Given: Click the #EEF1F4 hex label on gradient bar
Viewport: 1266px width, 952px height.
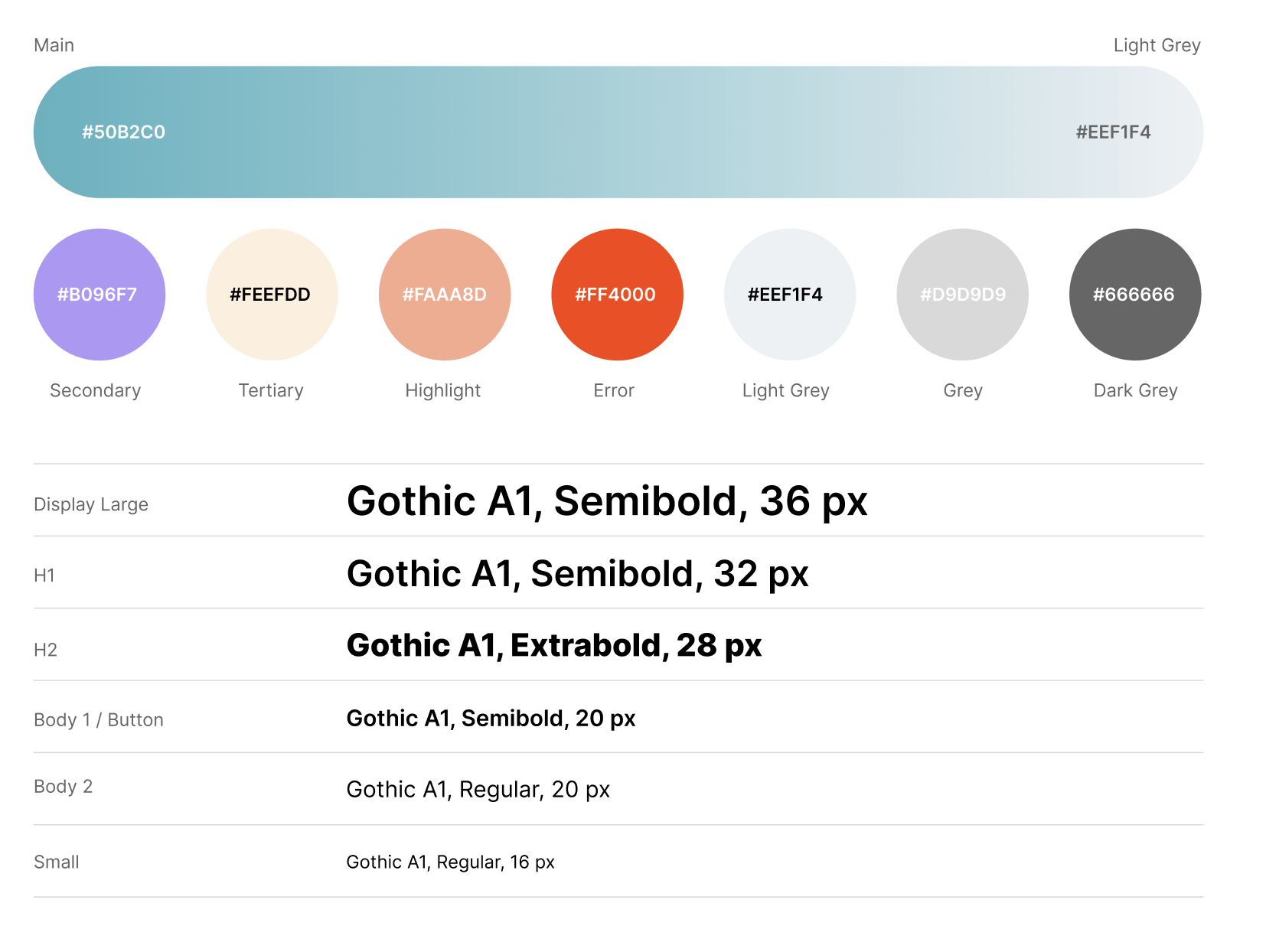Looking at the screenshot, I should click(x=1113, y=132).
